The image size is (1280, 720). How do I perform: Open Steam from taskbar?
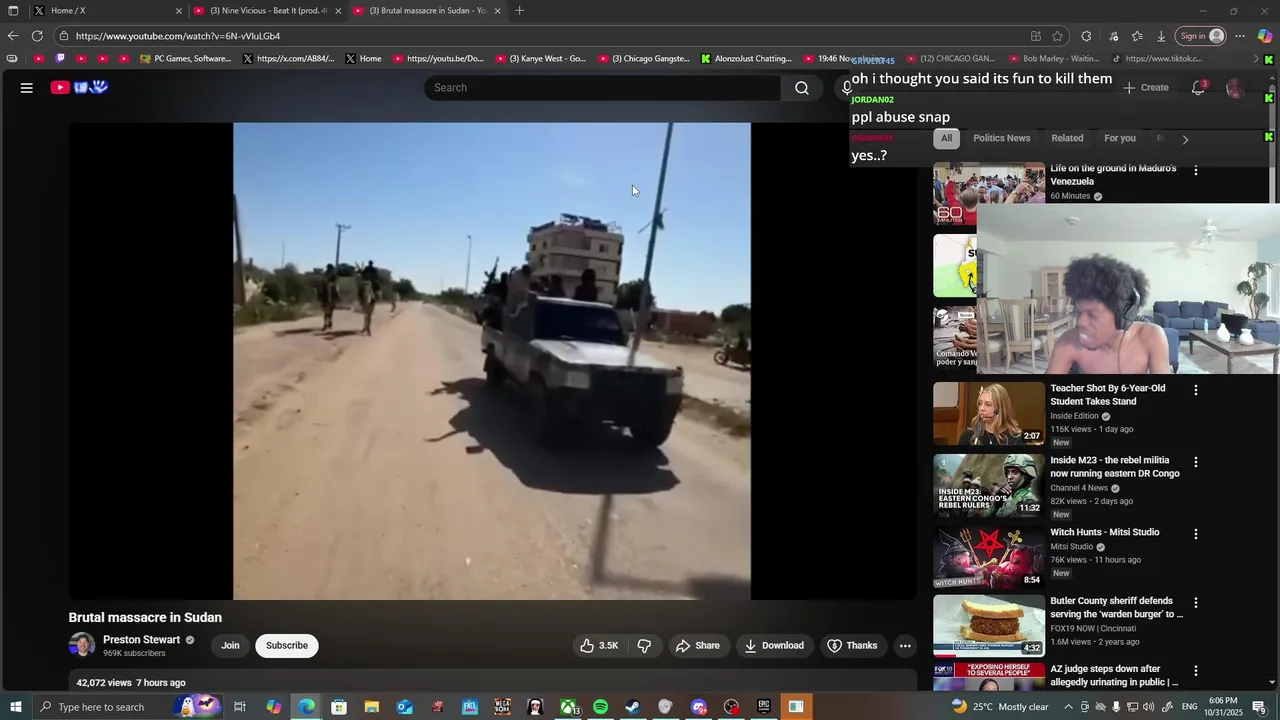tap(632, 707)
